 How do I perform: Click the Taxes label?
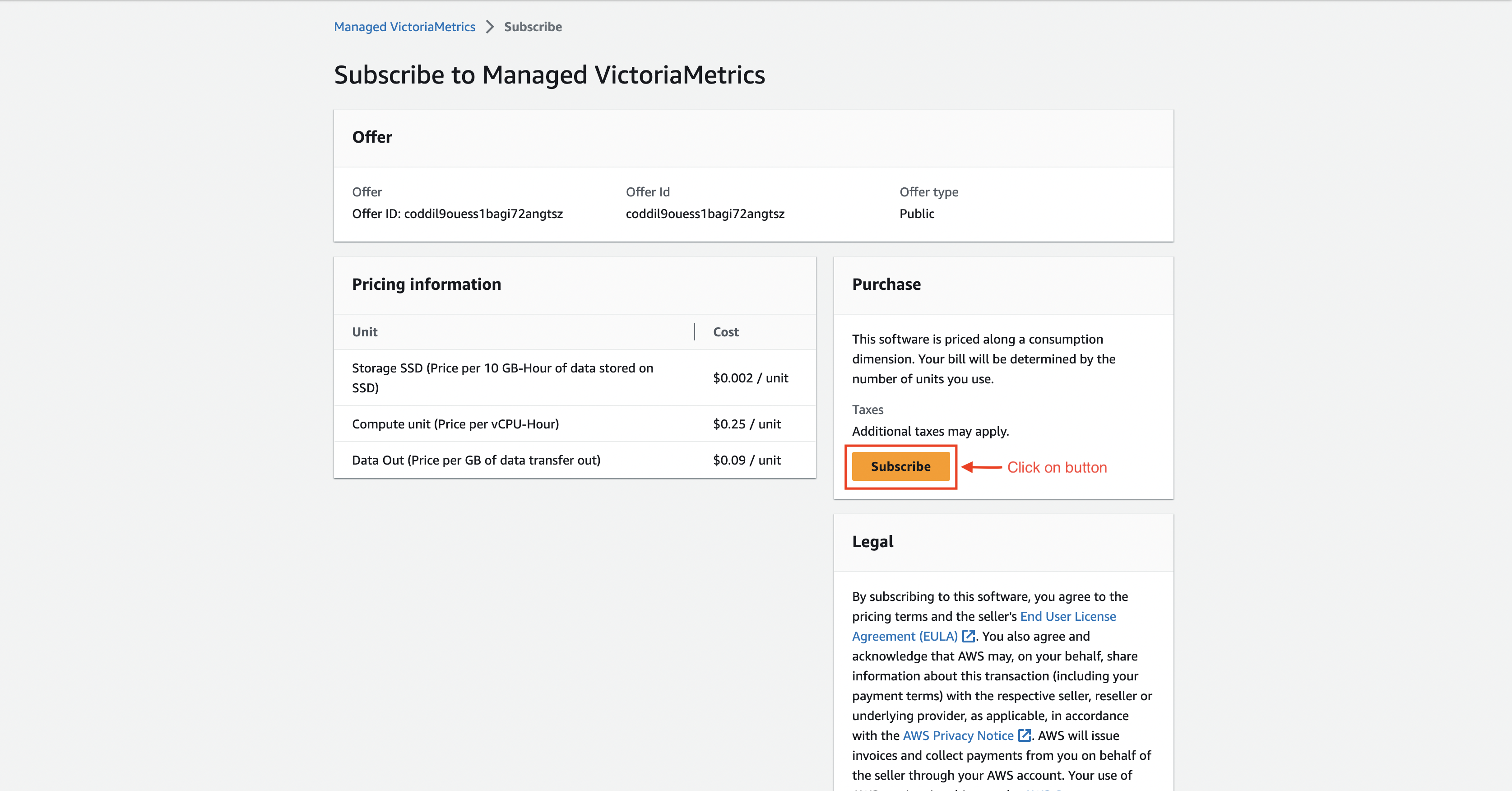[x=867, y=409]
